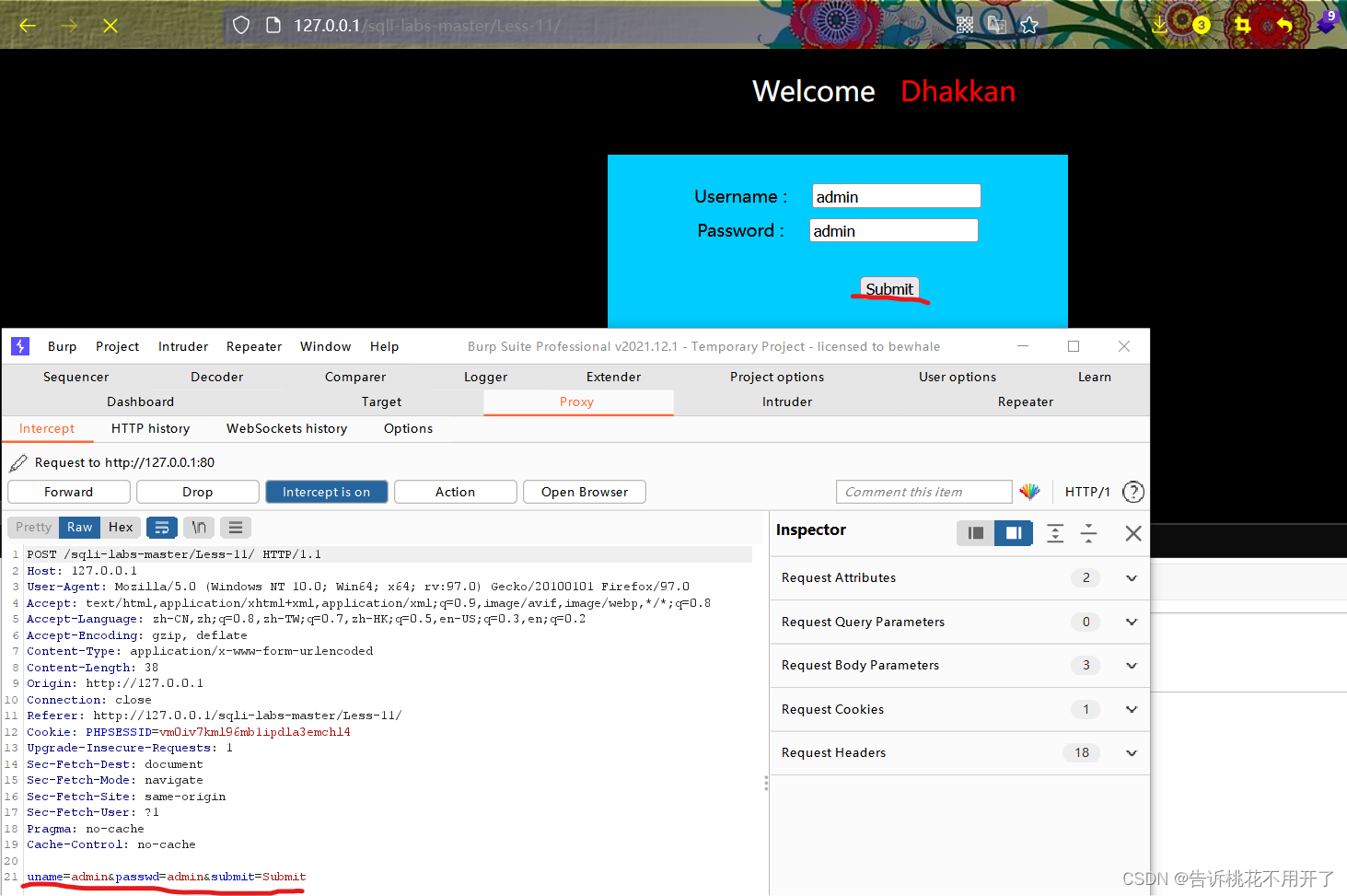Click the browser forward arrow

(69, 26)
